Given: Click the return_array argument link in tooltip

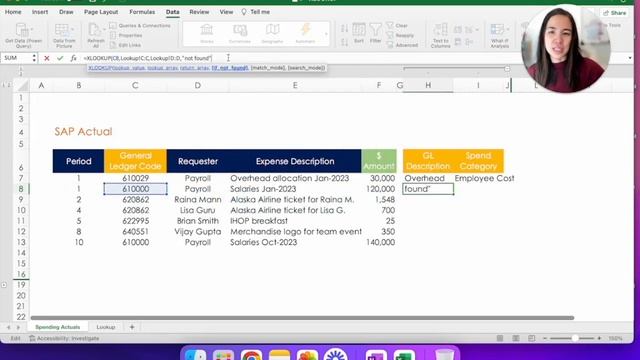Looking at the screenshot, I should (x=194, y=68).
